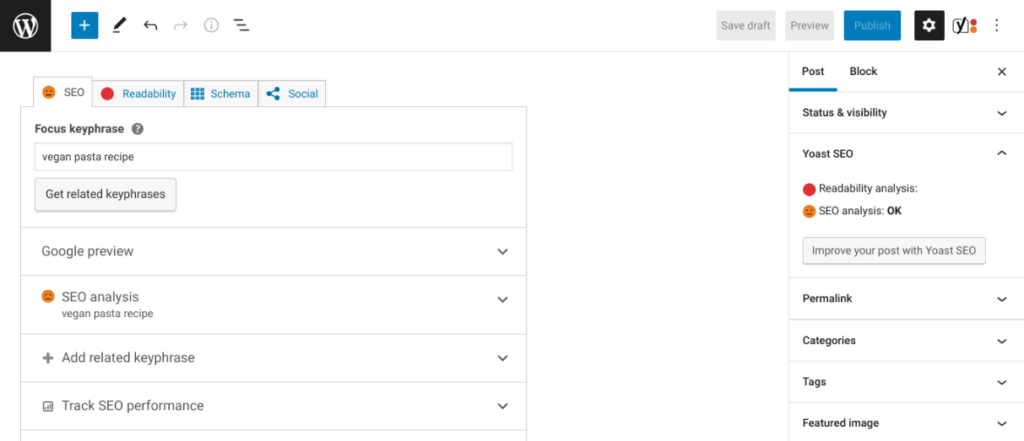Viewport: 1024px width, 441px height.
Task: Switch to the Readability tab
Action: 139,94
